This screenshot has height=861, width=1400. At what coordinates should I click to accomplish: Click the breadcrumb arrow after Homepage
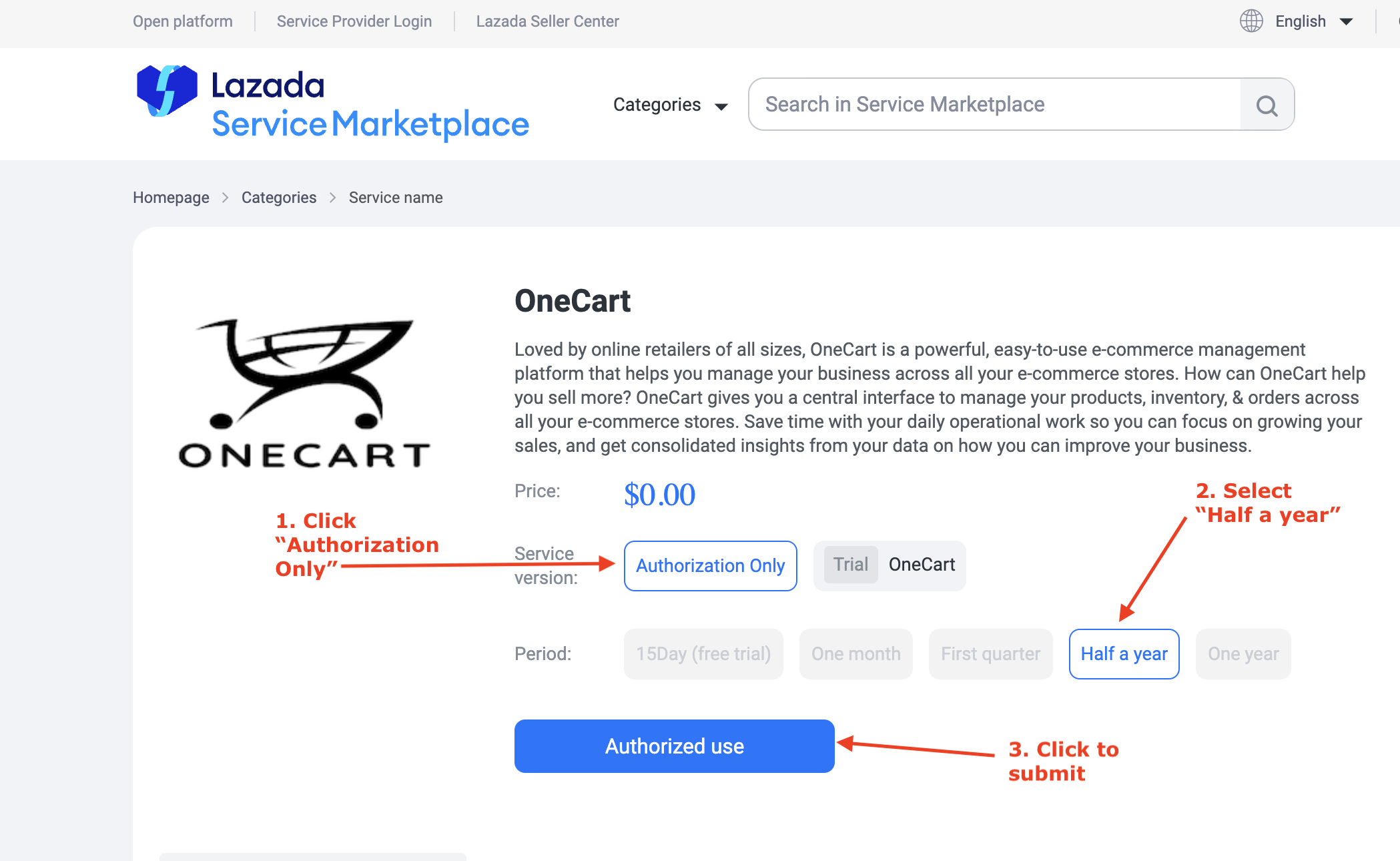point(226,198)
